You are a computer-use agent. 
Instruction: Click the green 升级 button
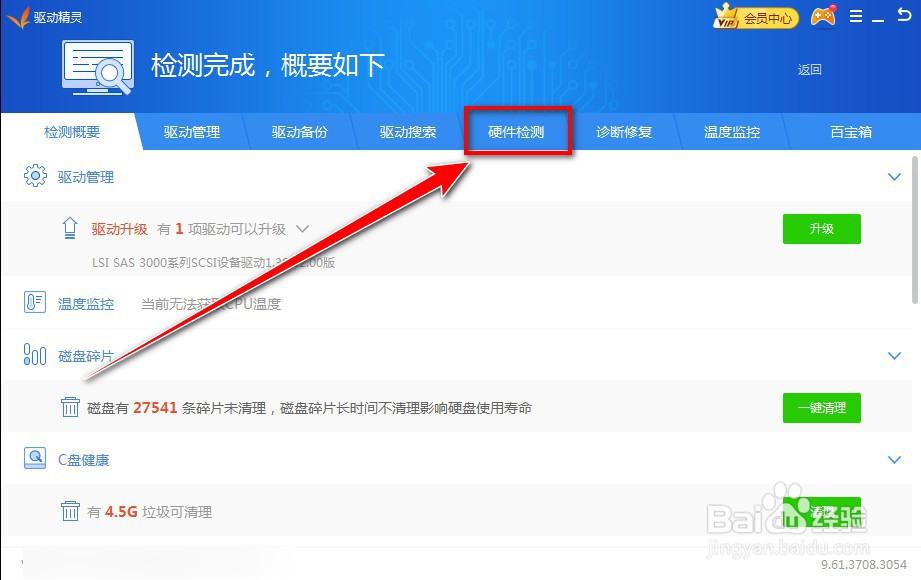(x=821, y=228)
